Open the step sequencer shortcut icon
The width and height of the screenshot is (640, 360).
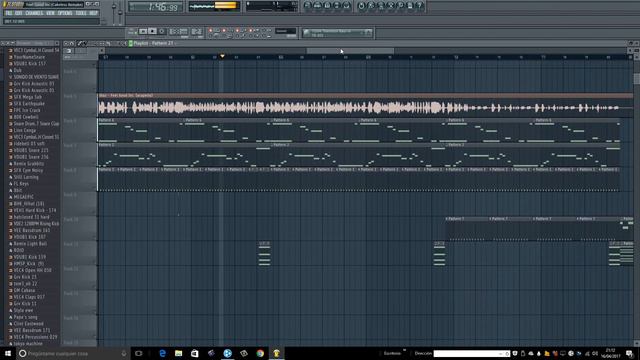click(x=318, y=5)
